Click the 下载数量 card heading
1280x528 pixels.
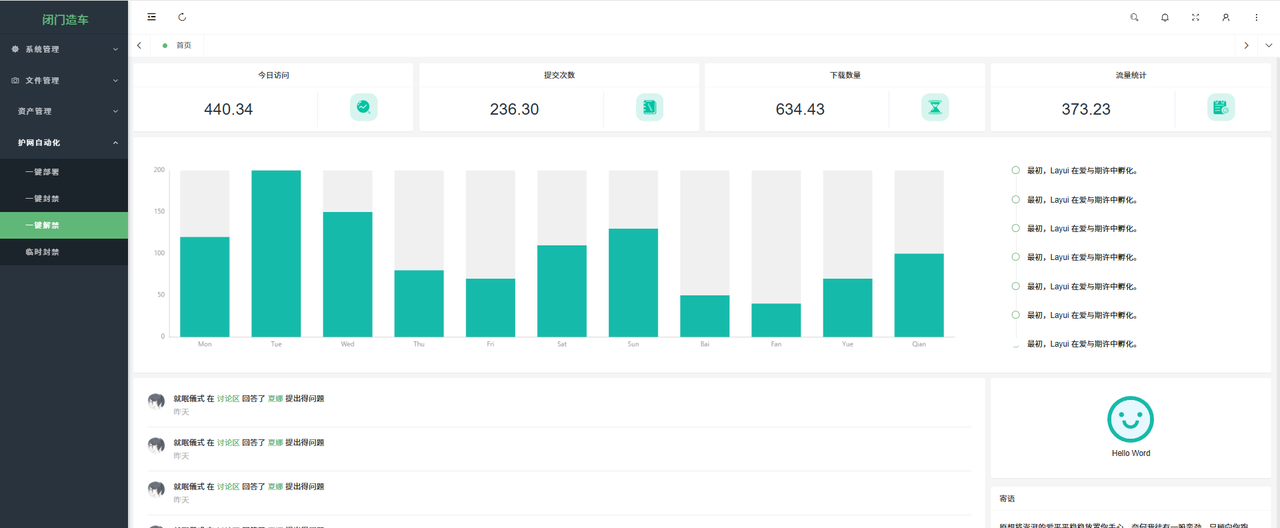click(x=845, y=75)
